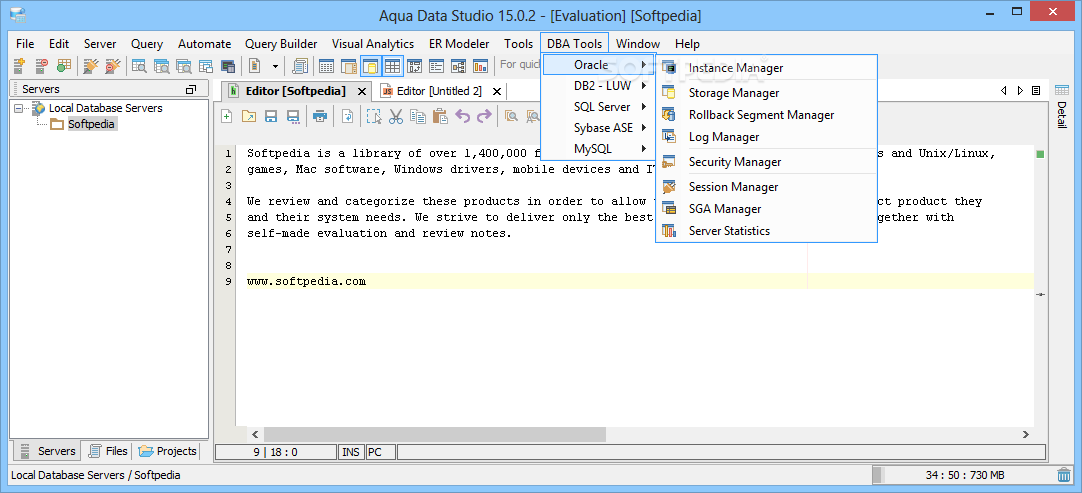Open Session Manager from Oracle submenu
1082x493 pixels.
(767, 186)
